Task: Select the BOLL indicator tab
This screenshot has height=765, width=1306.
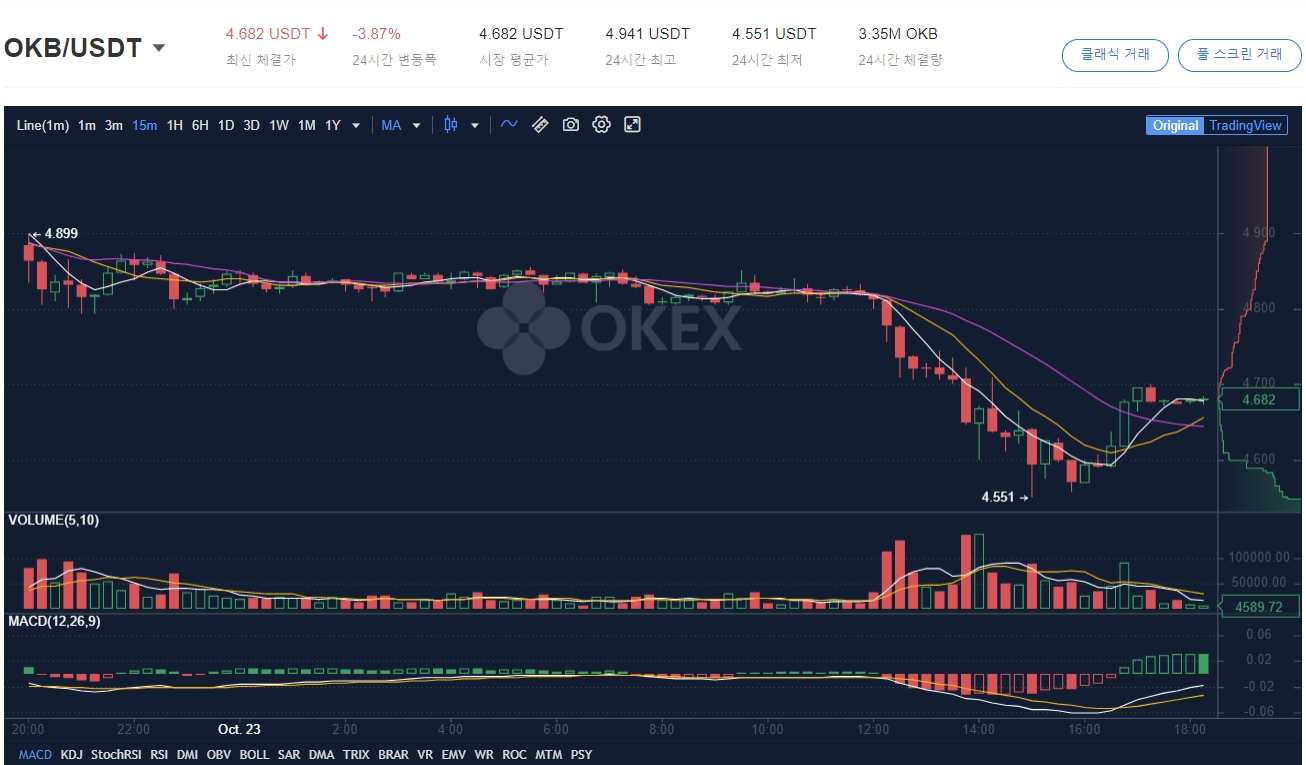Action: coord(254,755)
